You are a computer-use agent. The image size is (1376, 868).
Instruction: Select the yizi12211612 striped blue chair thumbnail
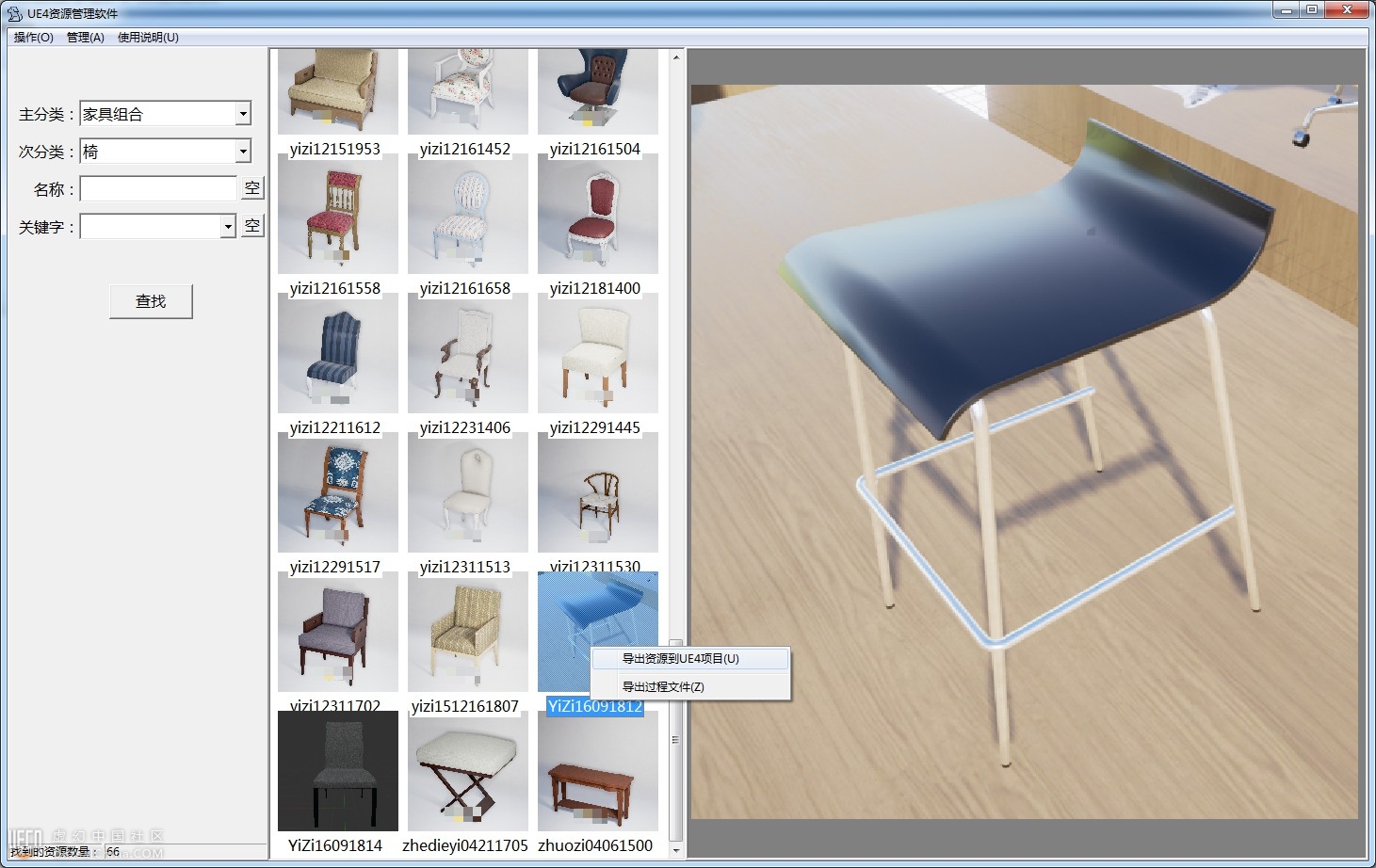(336, 354)
